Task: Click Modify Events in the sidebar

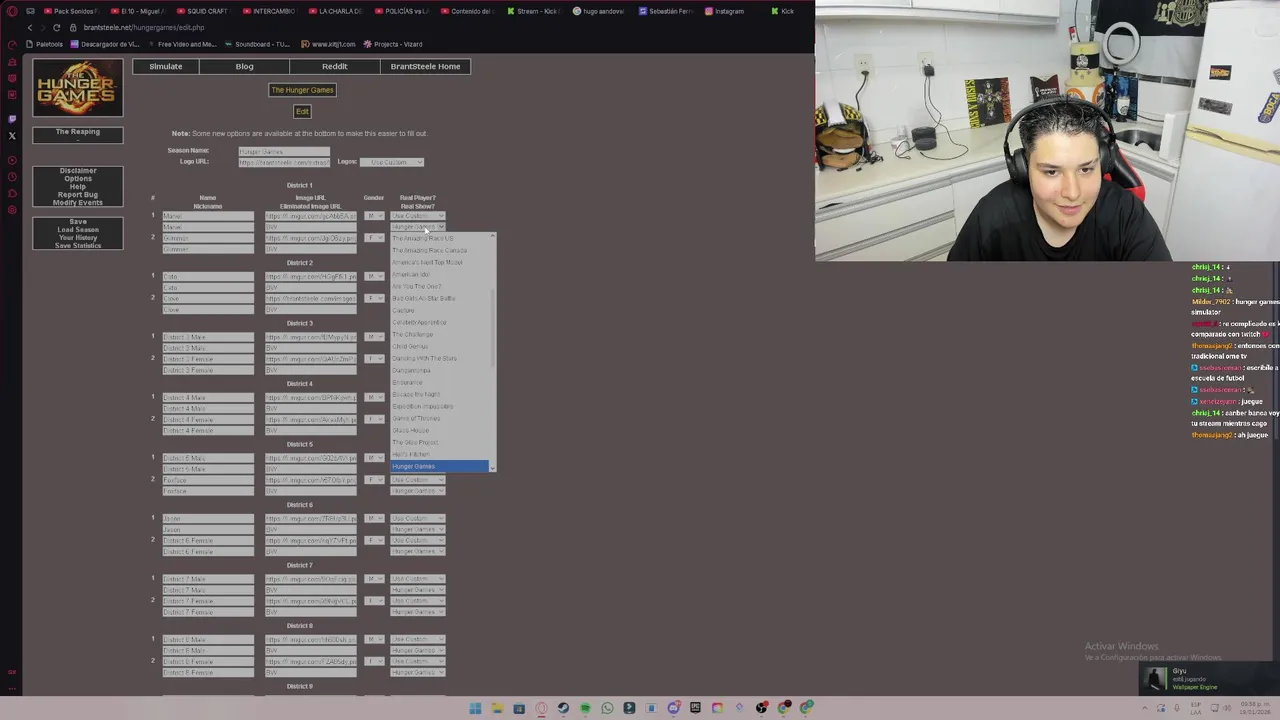Action: 78,203
